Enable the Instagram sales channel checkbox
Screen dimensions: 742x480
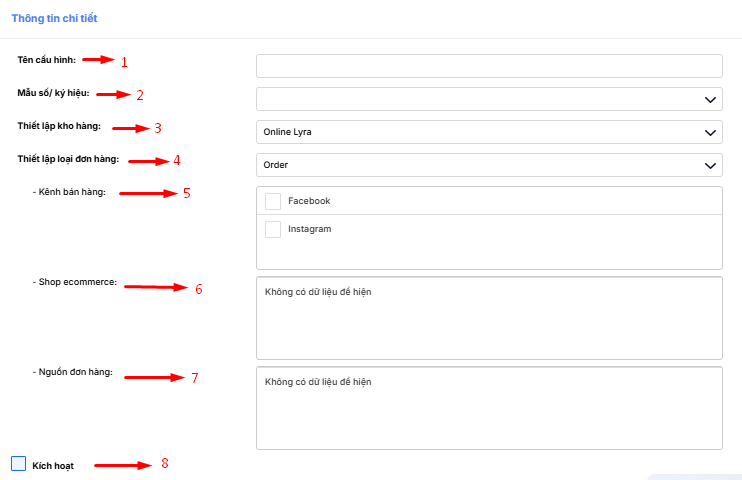coord(273,229)
